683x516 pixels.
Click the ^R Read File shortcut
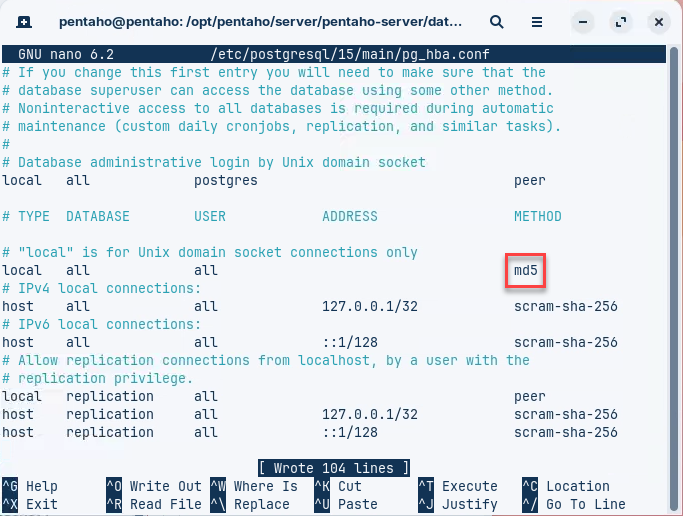(153, 504)
